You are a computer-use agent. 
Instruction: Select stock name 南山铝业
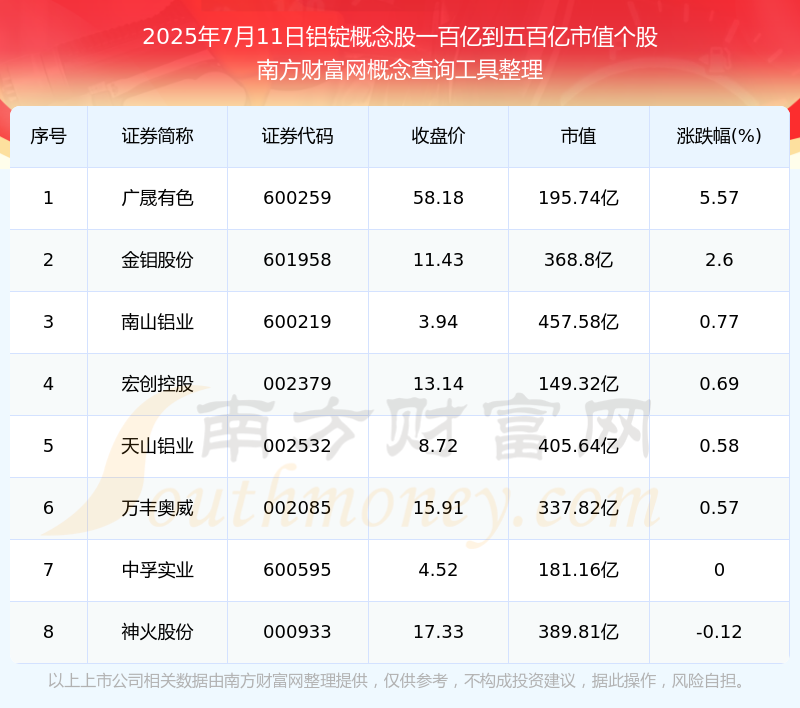158,322
